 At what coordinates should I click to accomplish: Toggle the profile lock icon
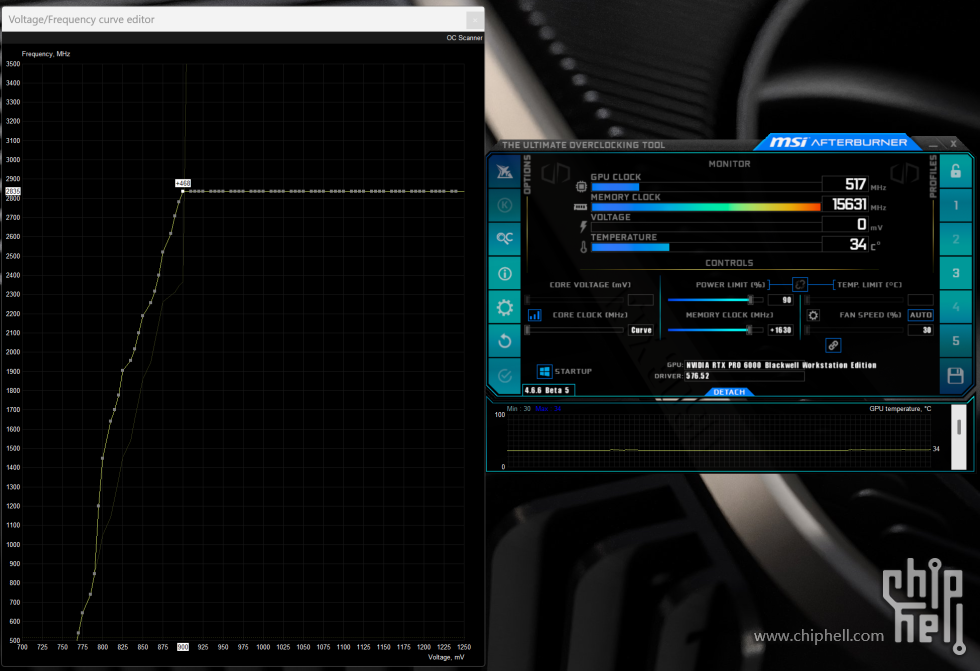coord(956,171)
